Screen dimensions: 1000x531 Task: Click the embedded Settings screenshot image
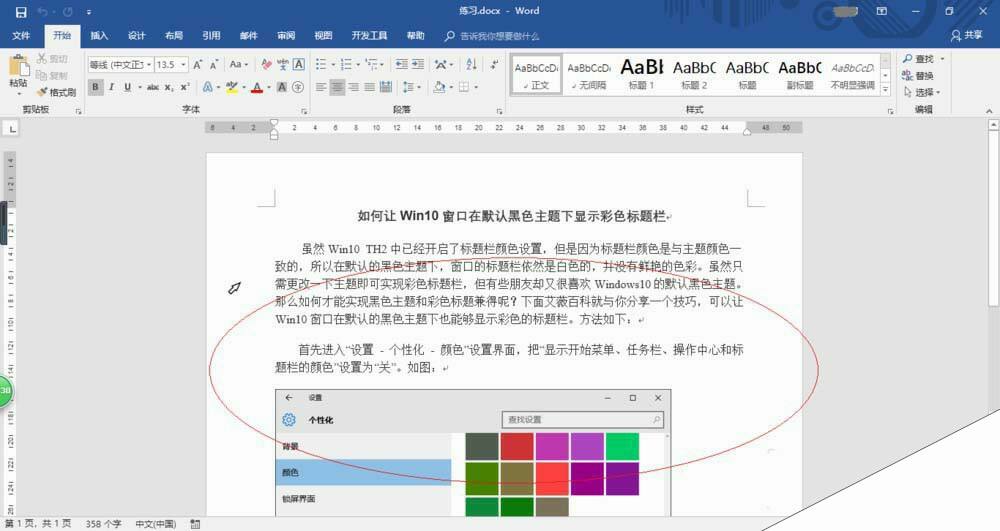[x=473, y=453]
